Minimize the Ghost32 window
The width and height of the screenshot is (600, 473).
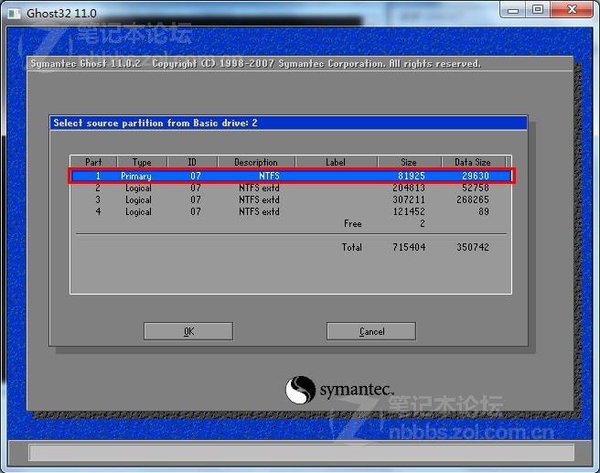pos(517,9)
